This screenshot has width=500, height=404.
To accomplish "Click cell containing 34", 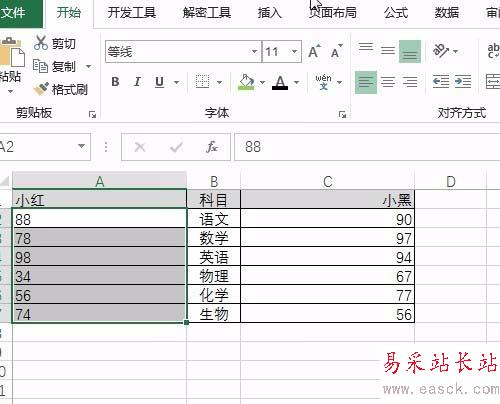I will point(99,275).
